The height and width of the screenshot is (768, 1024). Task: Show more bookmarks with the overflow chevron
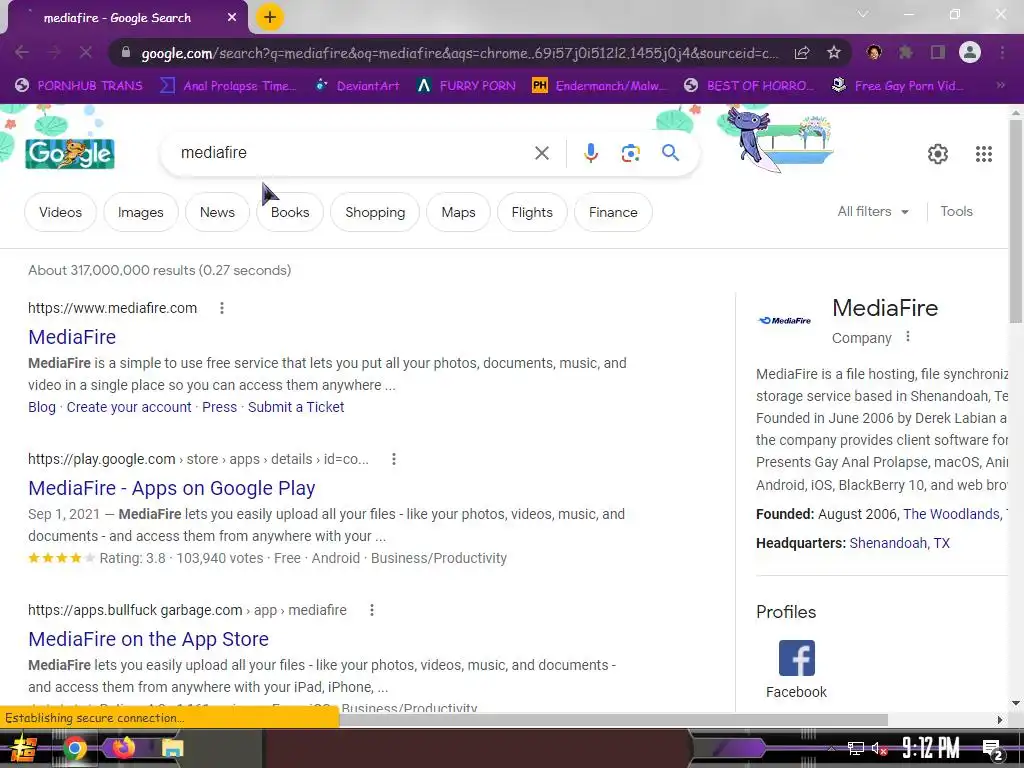pyautogui.click(x=1000, y=85)
